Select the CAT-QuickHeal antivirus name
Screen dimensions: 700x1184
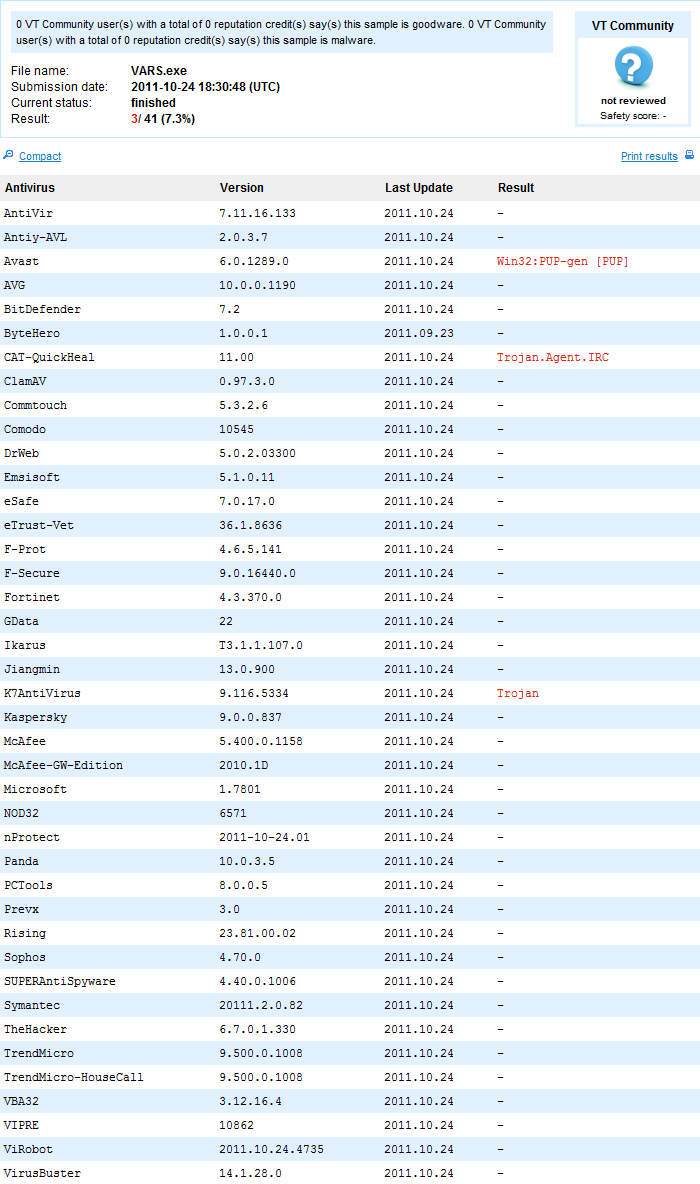49,357
